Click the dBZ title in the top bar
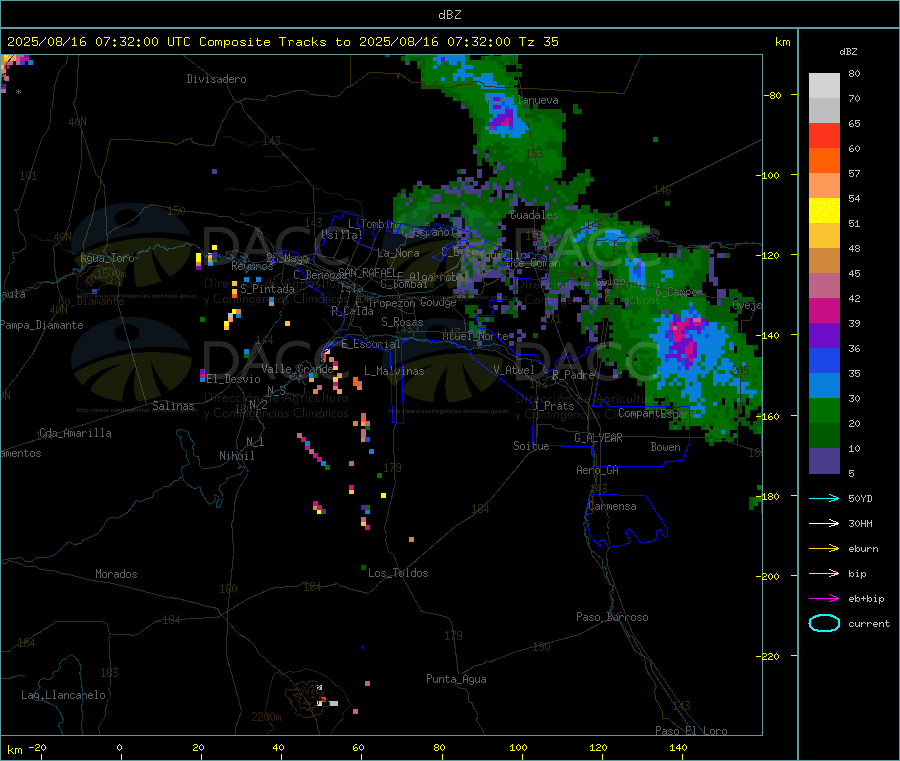Viewport: 900px width, 761px height. (x=450, y=15)
